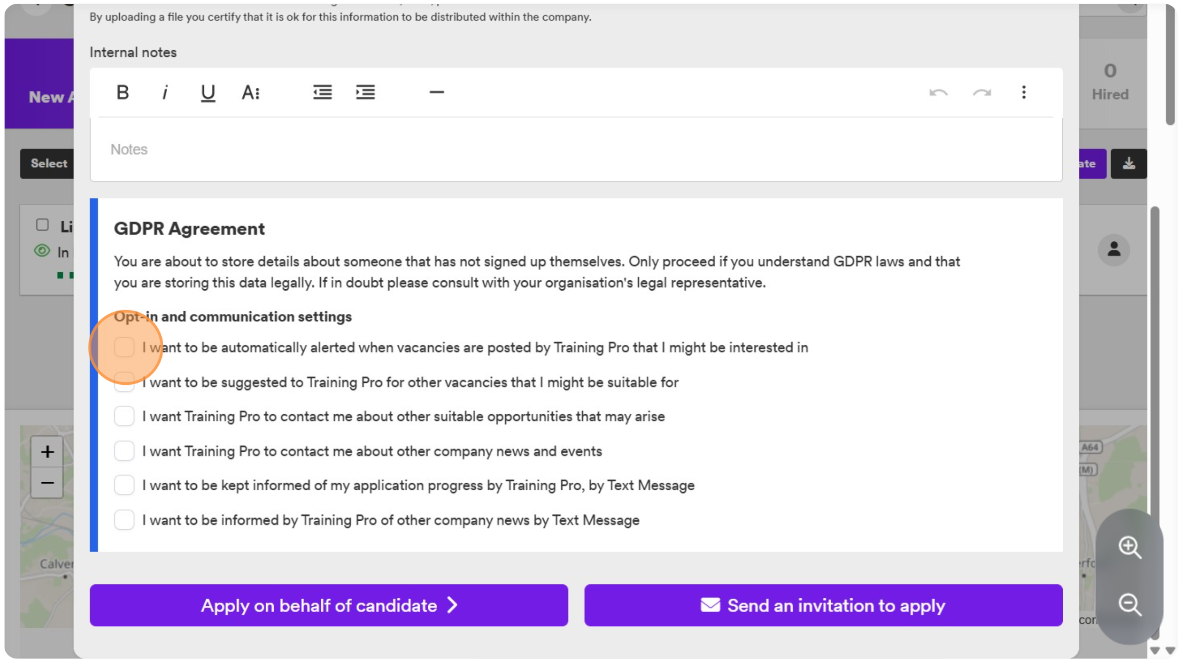1187x669 pixels.
Task: Open more options three-dot menu
Action: click(1023, 92)
